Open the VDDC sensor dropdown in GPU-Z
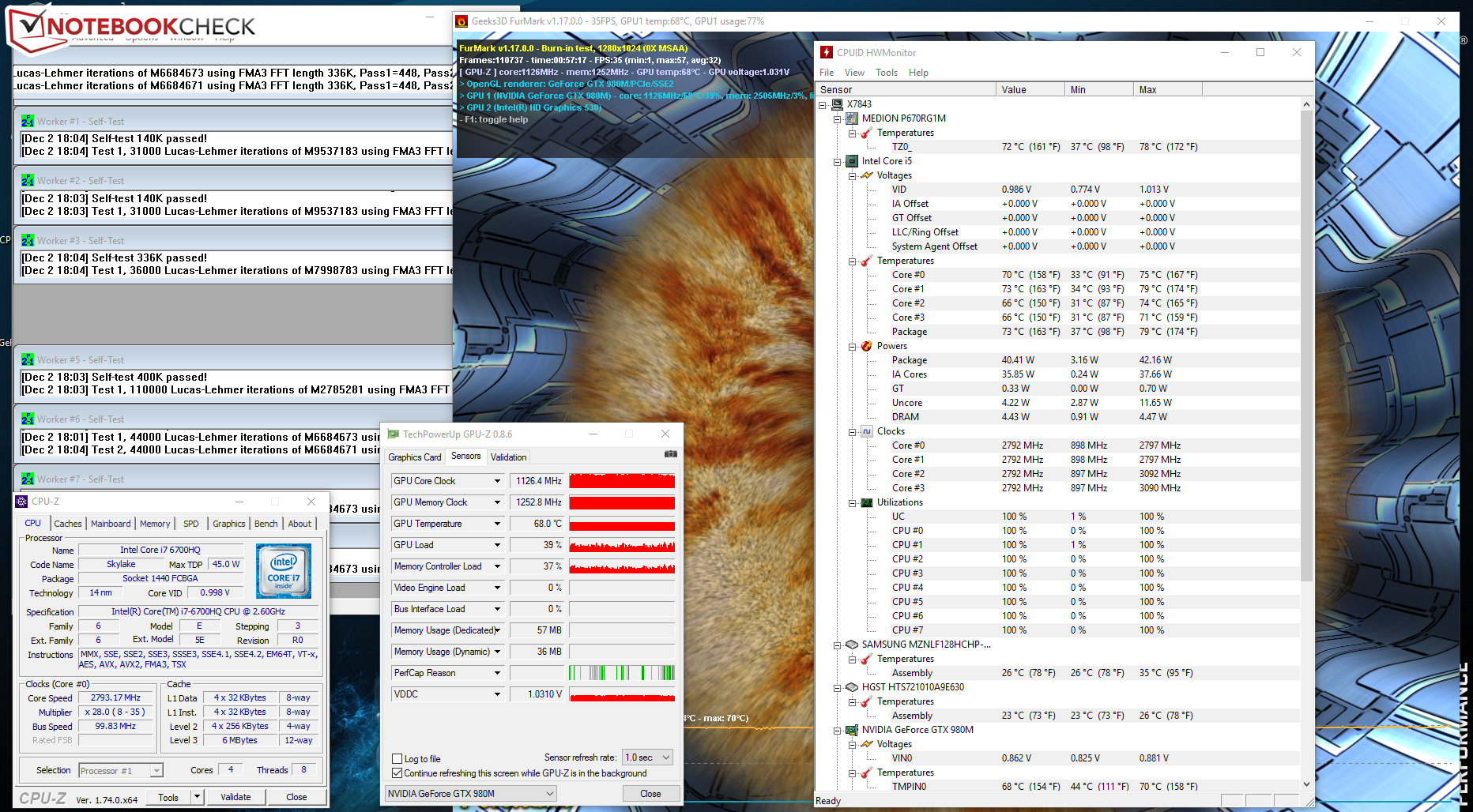Screen dimensions: 1473x812 click(x=497, y=694)
